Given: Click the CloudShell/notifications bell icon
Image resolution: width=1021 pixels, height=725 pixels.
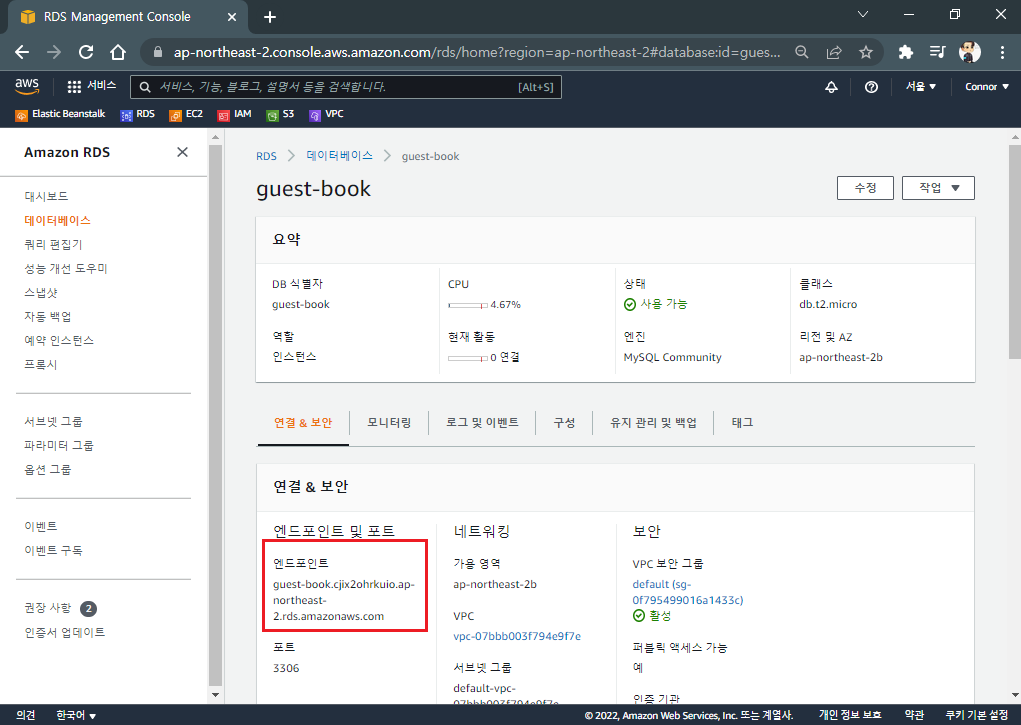Looking at the screenshot, I should pyautogui.click(x=831, y=87).
